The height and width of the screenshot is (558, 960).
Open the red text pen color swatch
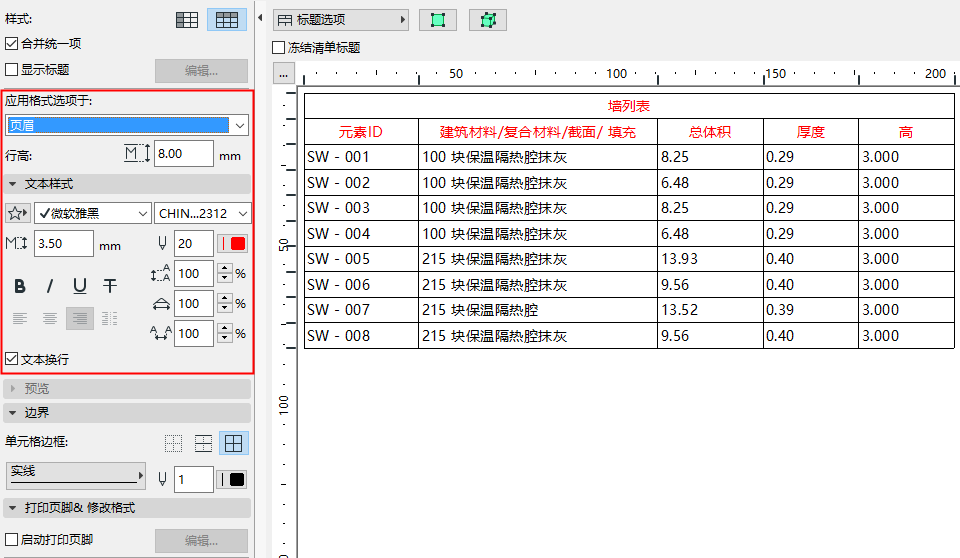click(x=232, y=243)
